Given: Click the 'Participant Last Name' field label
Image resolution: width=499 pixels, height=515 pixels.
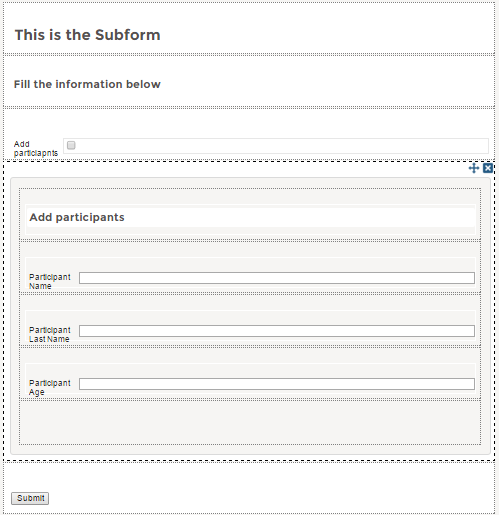Looking at the screenshot, I should coord(50,334).
